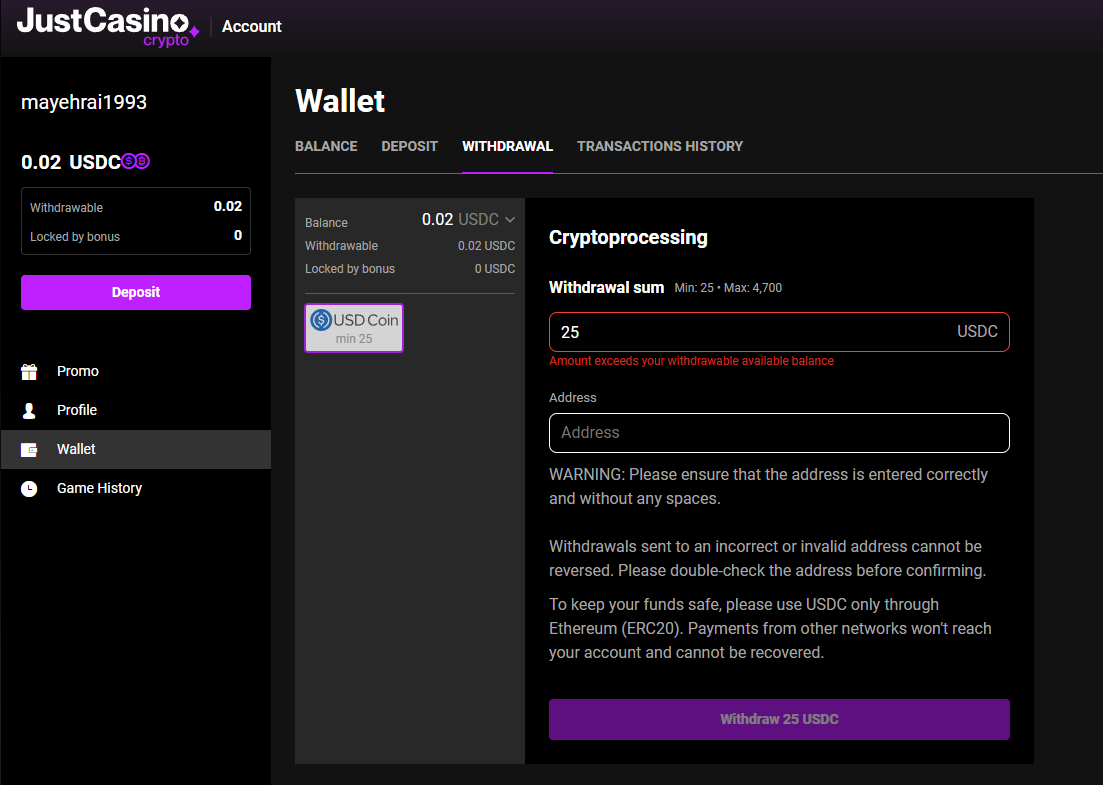Click the Withdraw 25 USDC button
Image resolution: width=1103 pixels, height=785 pixels.
coord(779,720)
